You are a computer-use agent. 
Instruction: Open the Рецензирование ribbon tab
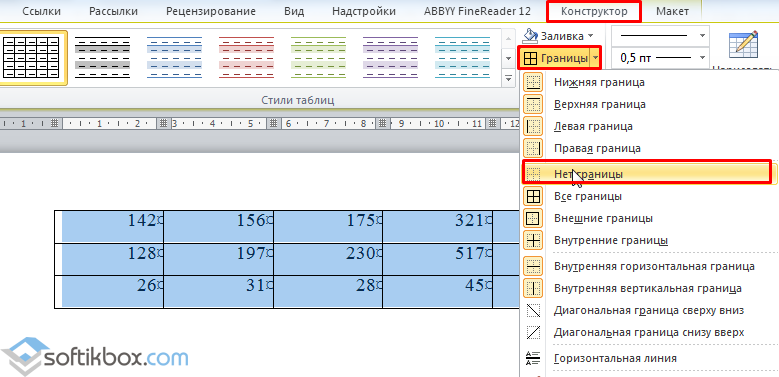[211, 11]
